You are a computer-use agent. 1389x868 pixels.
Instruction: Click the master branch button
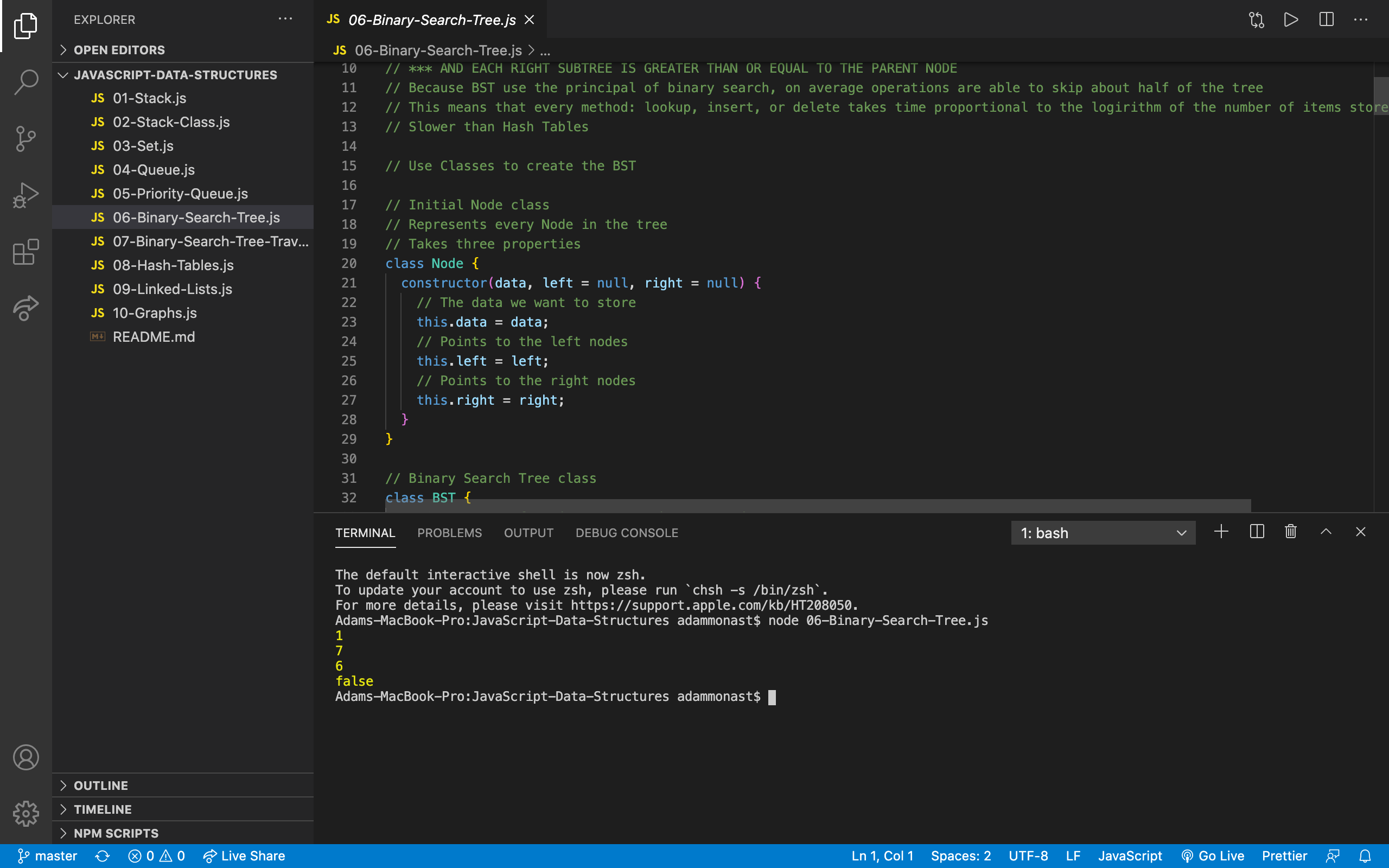pos(48,856)
